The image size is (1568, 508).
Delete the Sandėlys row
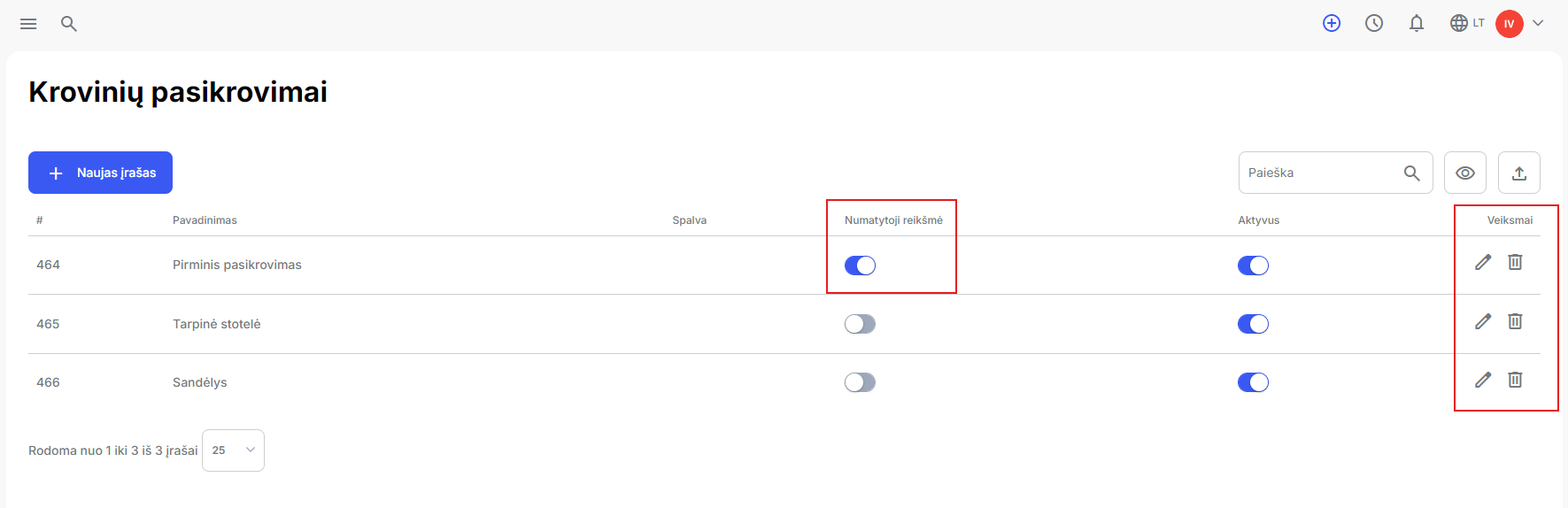click(x=1515, y=380)
